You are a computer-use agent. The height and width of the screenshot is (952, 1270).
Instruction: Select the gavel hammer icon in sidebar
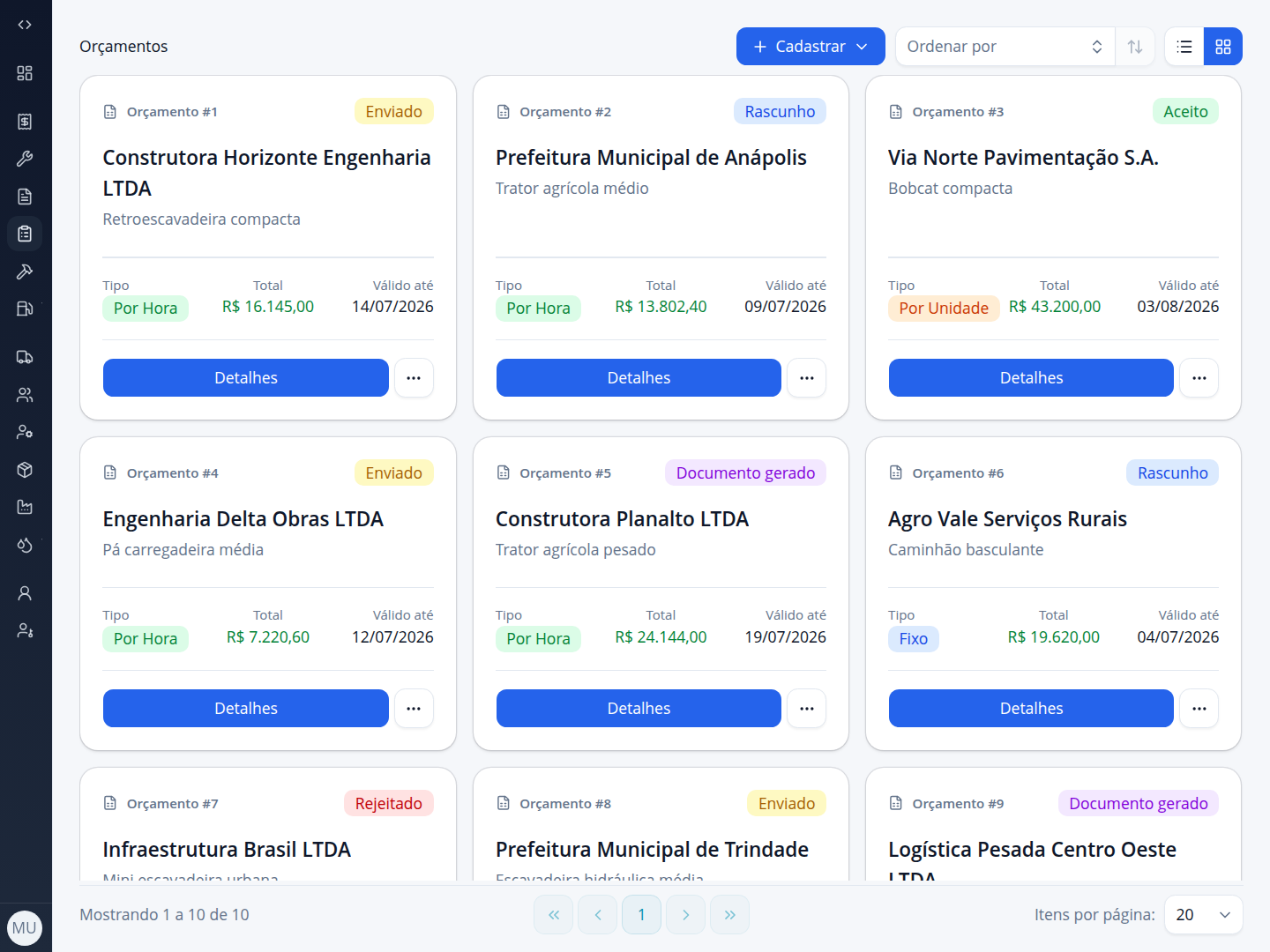point(25,271)
